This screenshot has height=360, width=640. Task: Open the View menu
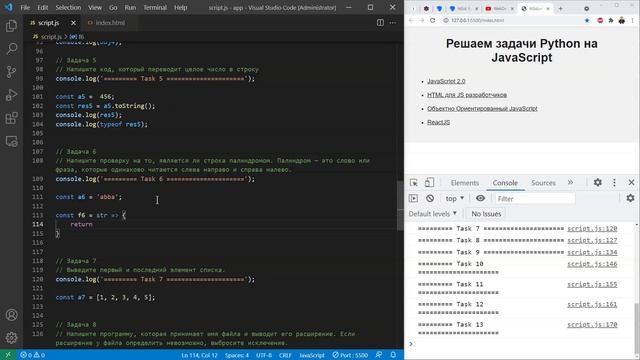pyautogui.click(x=95, y=7)
